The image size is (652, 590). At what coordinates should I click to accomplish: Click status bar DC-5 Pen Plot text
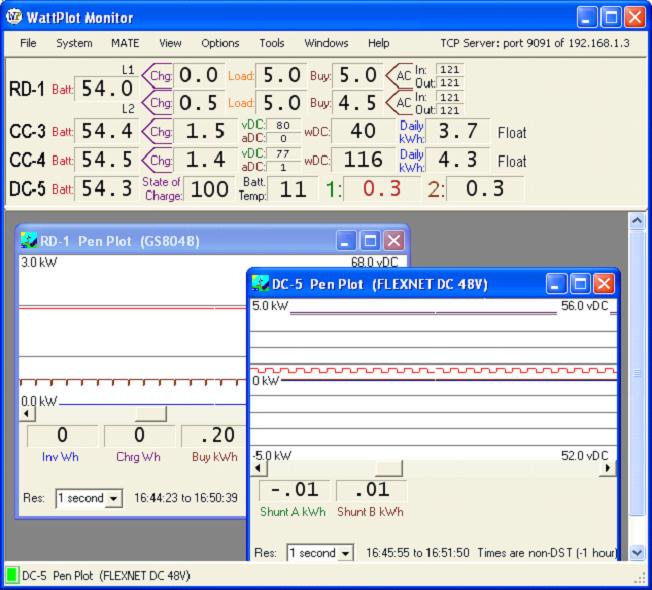point(106,575)
